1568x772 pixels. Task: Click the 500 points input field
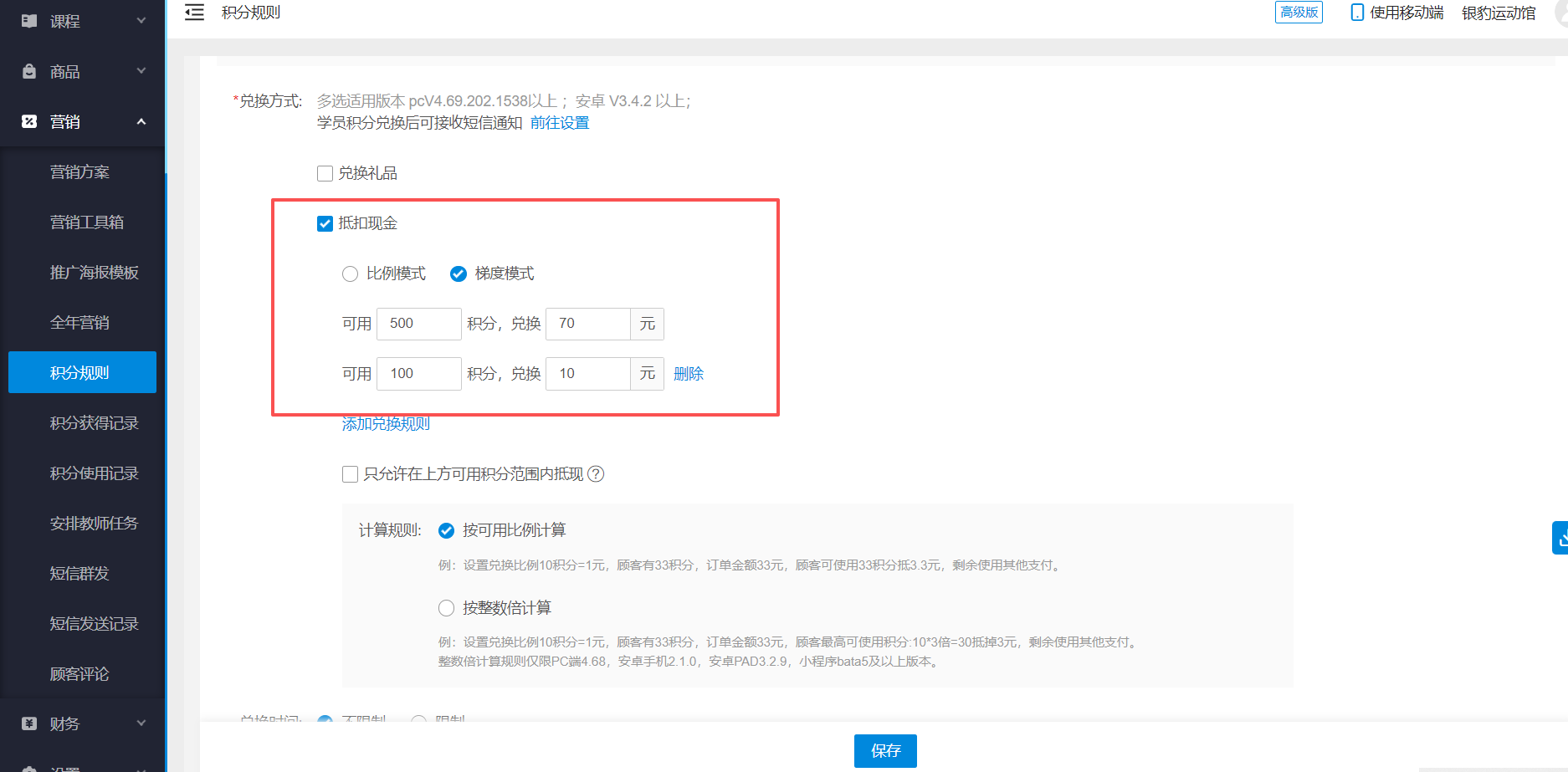(x=418, y=324)
